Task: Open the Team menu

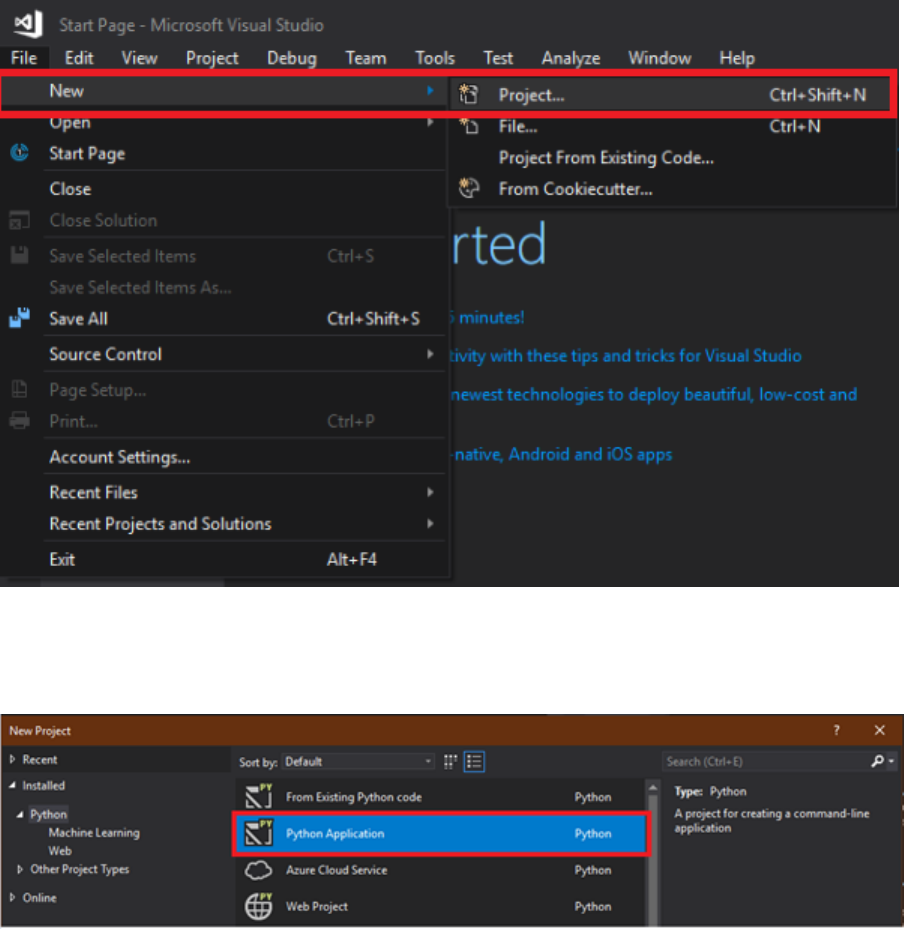Action: click(x=366, y=57)
